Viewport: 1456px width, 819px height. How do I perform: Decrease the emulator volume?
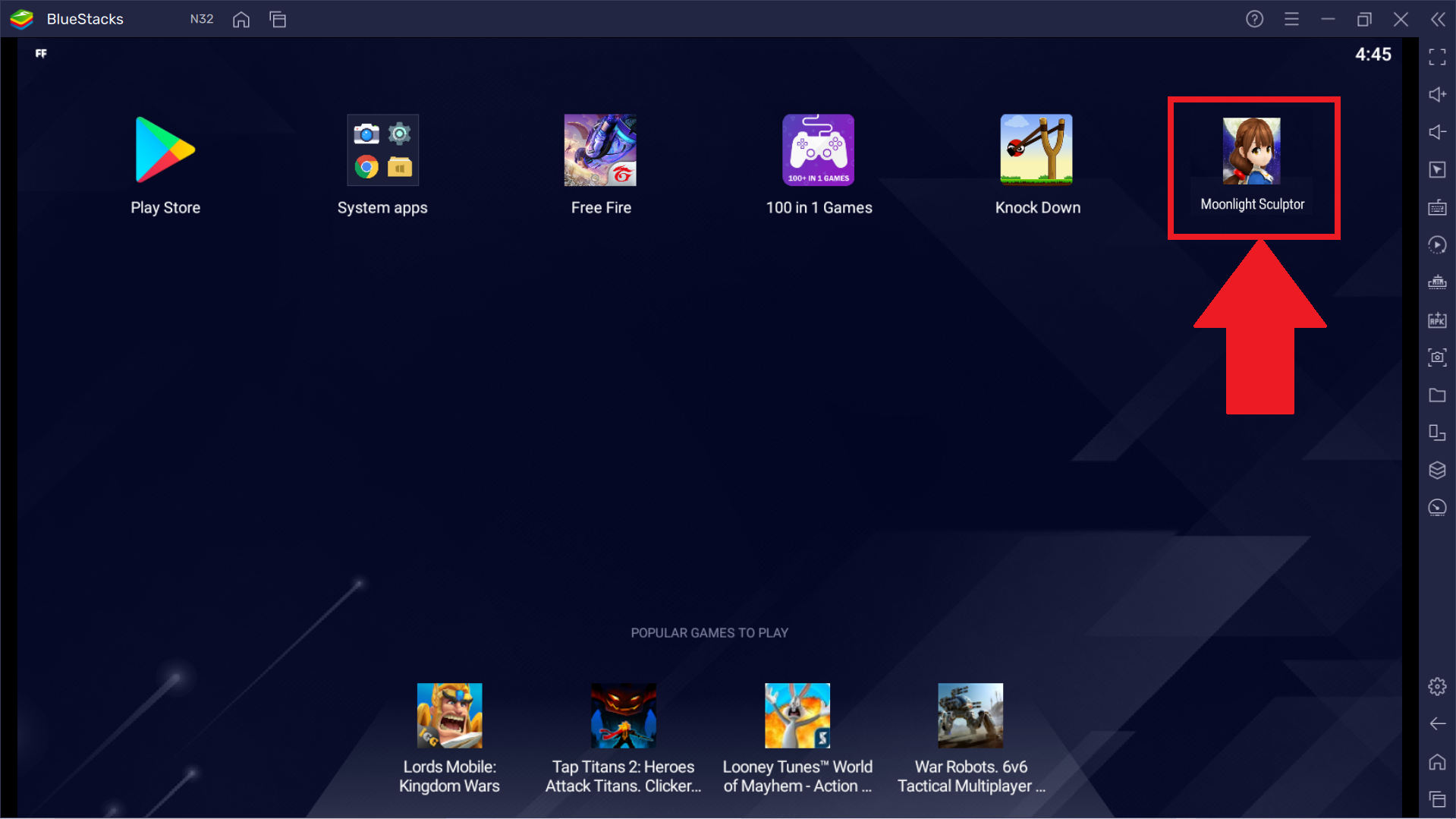point(1437,132)
